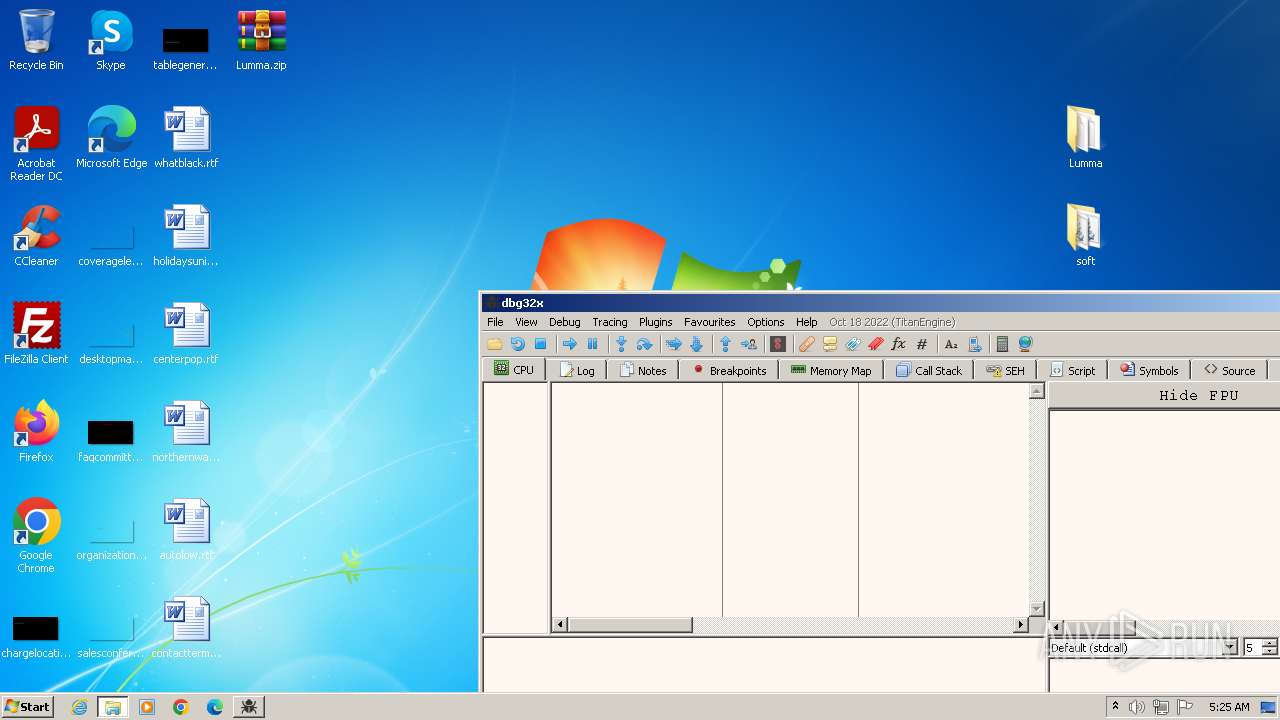Pause execution in the debugger toolbar
This screenshot has width=1280, height=720.
(592, 344)
